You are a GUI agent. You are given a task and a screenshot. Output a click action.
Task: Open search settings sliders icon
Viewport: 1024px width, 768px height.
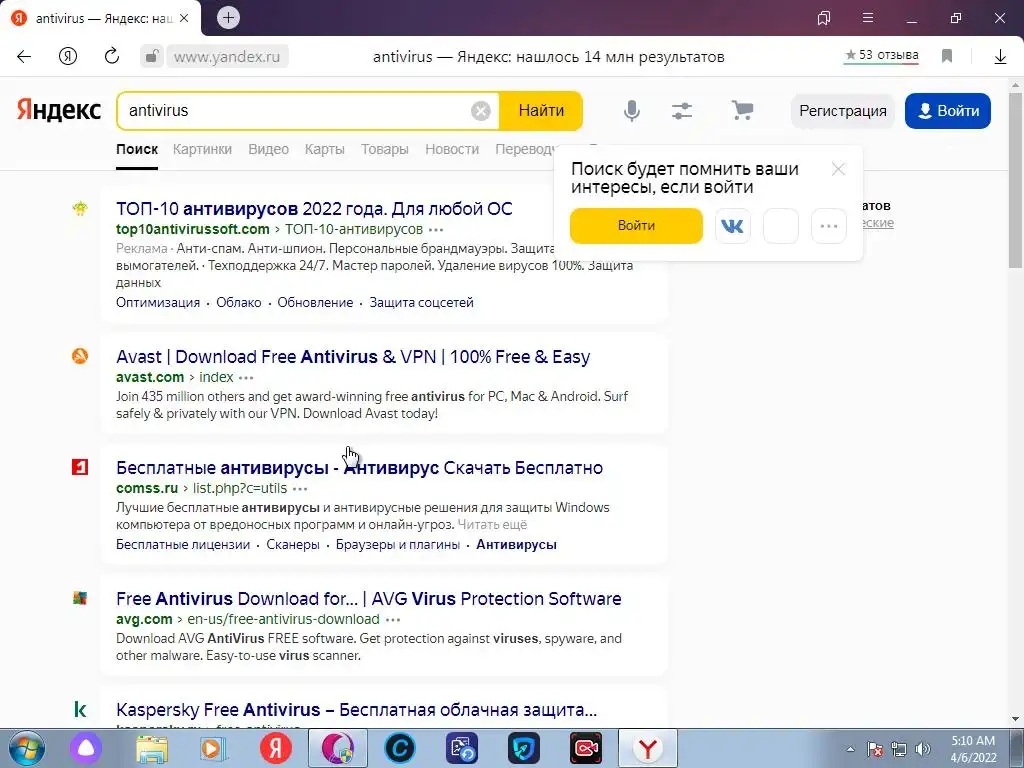[682, 111]
